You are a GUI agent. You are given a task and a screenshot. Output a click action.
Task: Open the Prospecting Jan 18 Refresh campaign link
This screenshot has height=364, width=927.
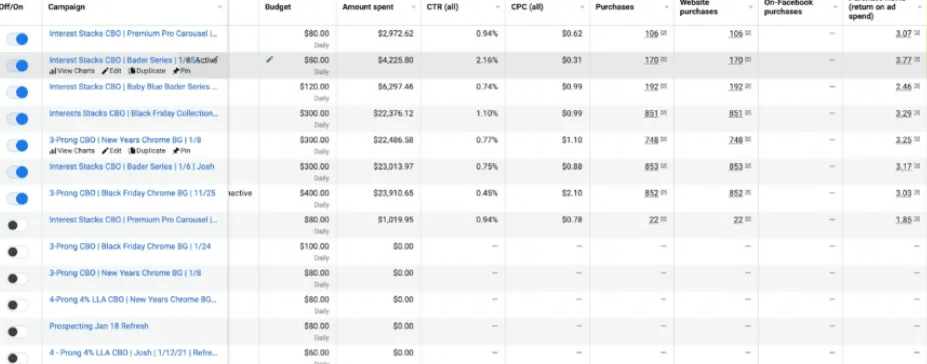[99, 326]
